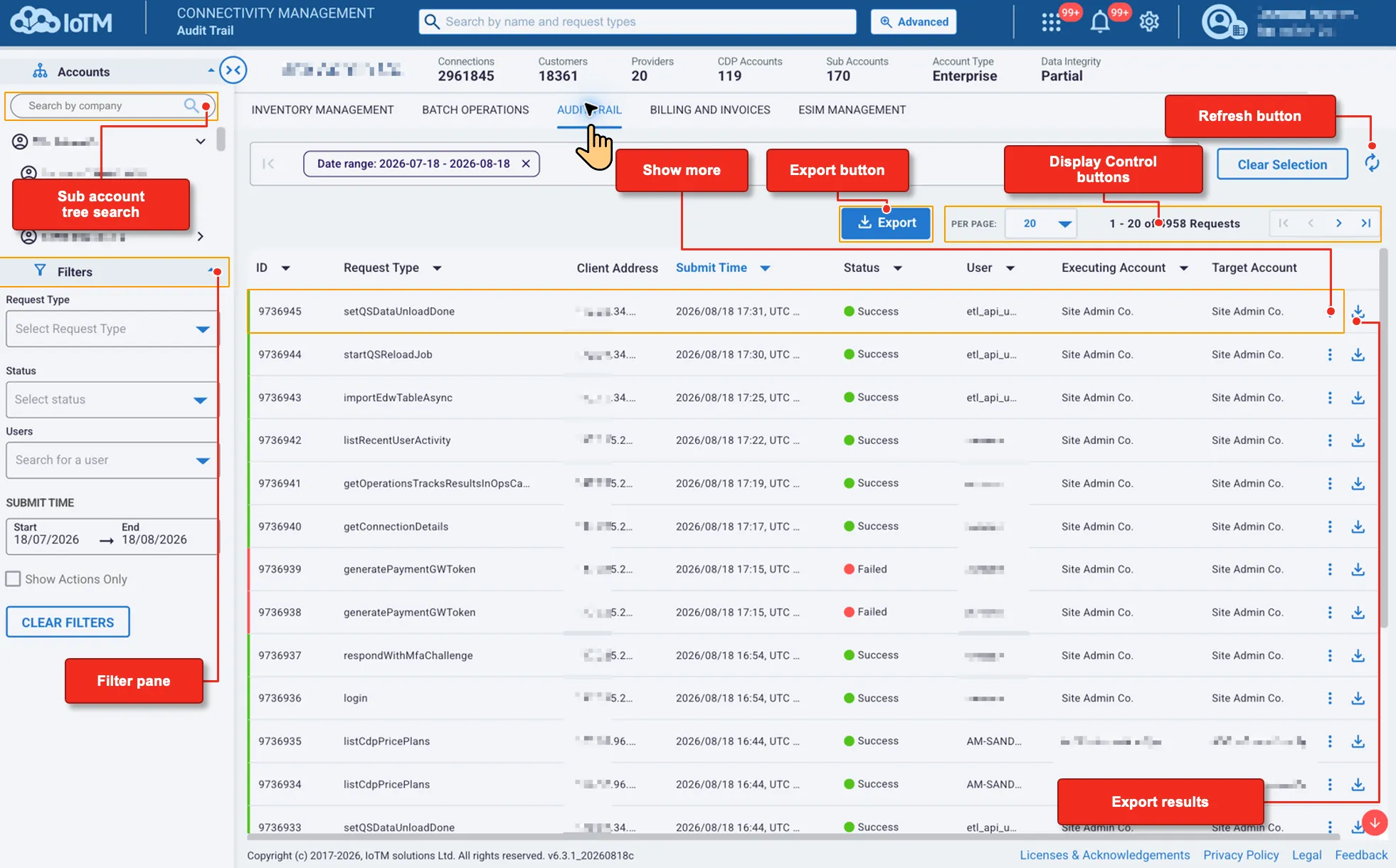1396x868 pixels.
Task: Click the red scroll-down round button
Action: tap(1375, 822)
